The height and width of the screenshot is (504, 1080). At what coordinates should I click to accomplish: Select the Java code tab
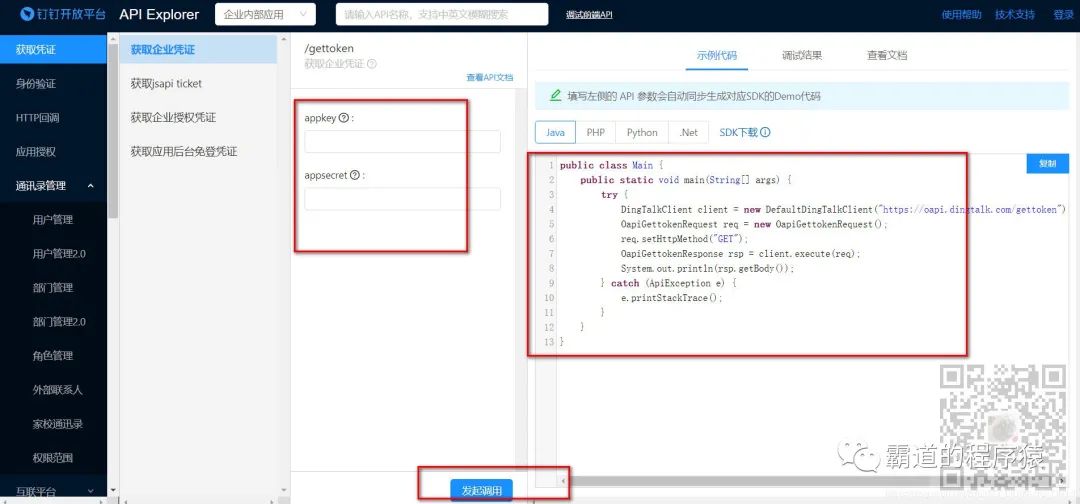(x=555, y=132)
